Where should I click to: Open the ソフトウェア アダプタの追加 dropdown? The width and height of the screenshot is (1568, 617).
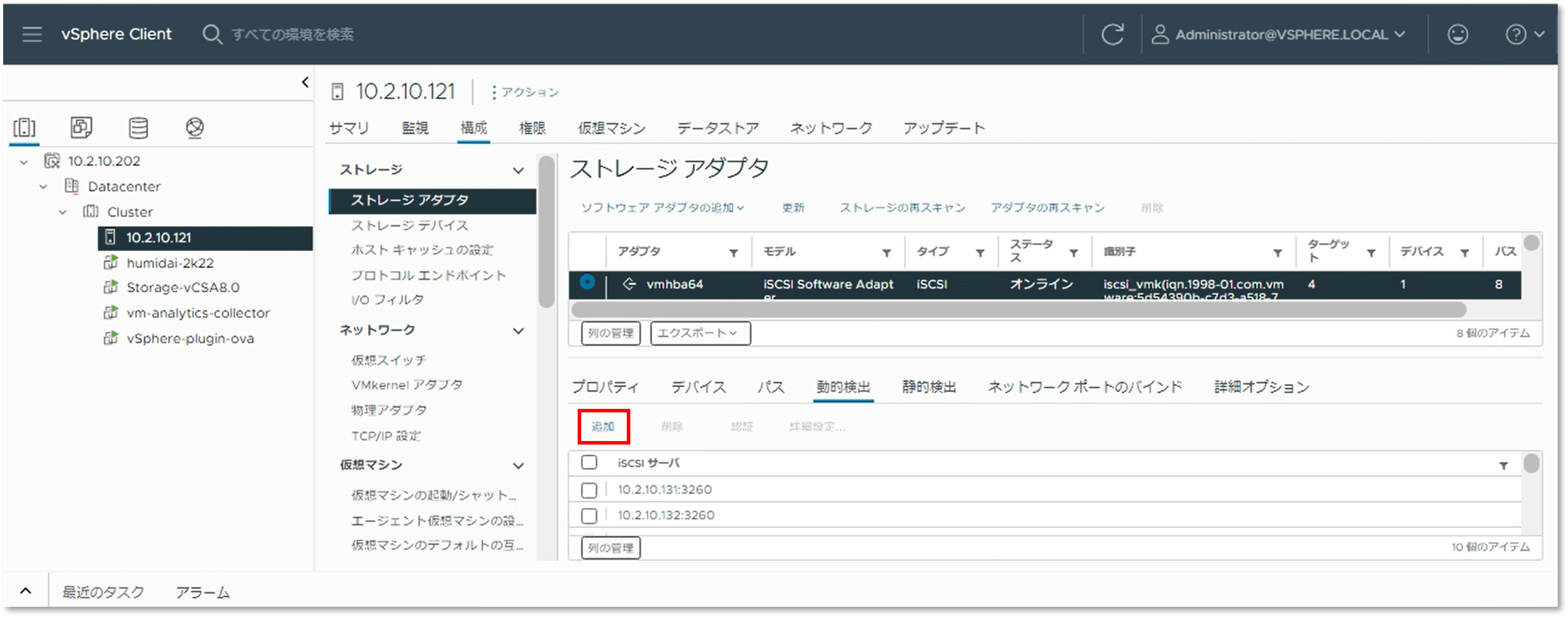tap(662, 208)
